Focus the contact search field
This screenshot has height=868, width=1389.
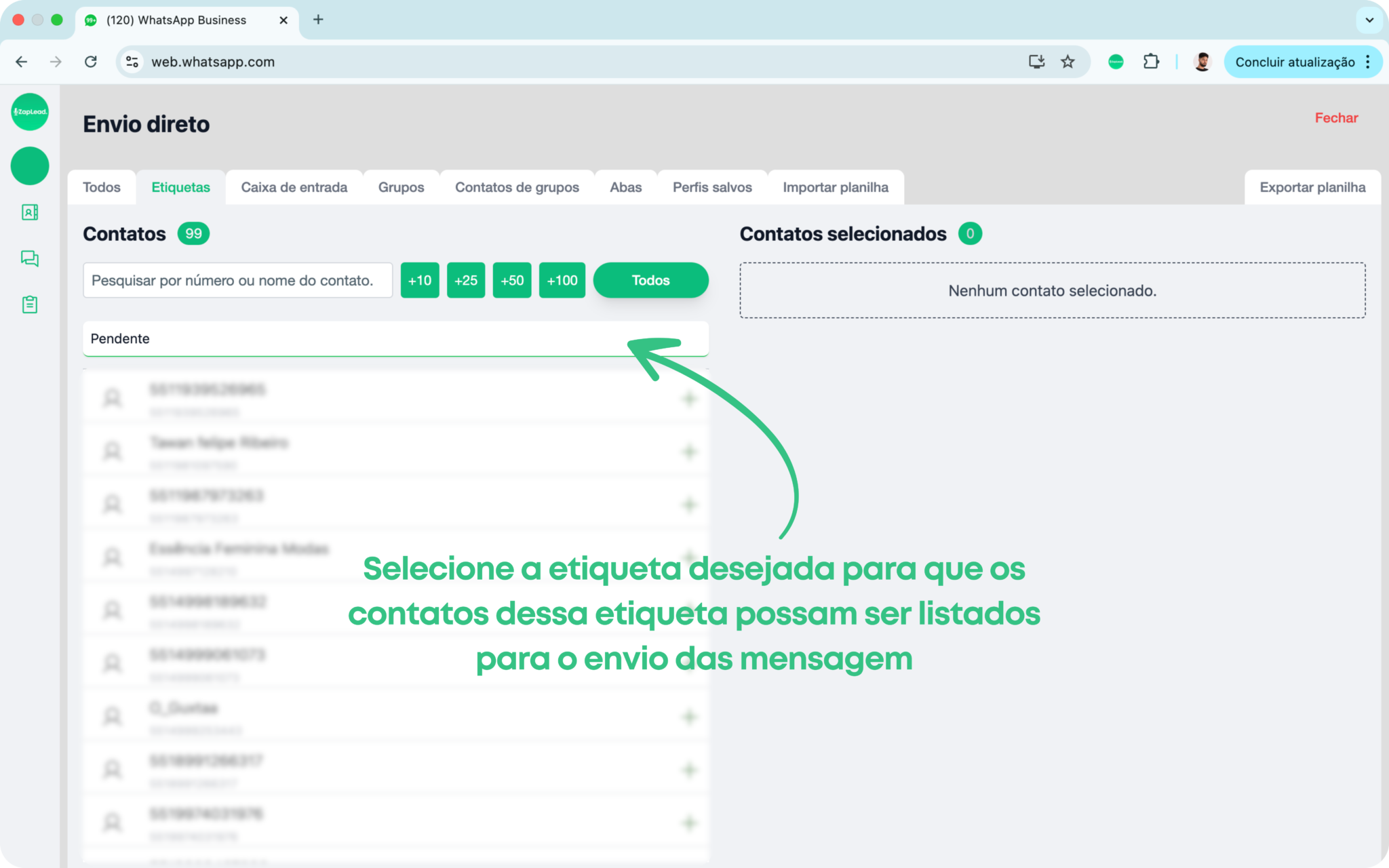[x=237, y=280]
